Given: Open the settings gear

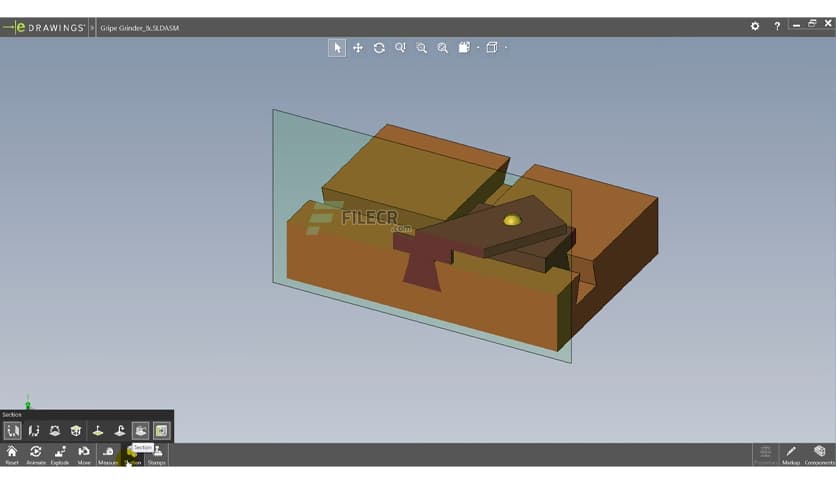Looking at the screenshot, I should 755,26.
